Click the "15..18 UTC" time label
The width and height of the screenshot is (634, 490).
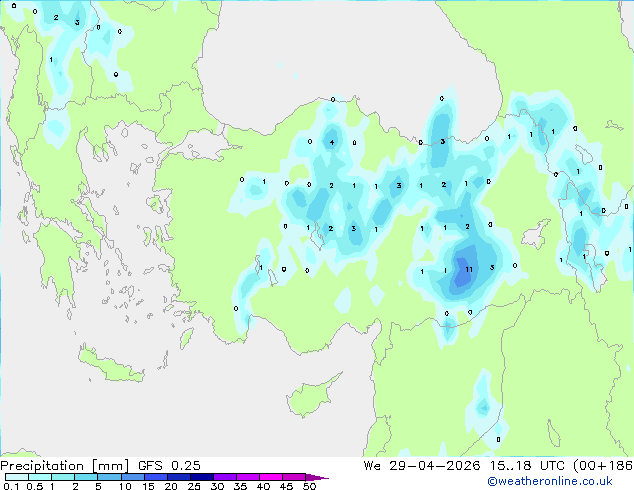tap(527, 466)
